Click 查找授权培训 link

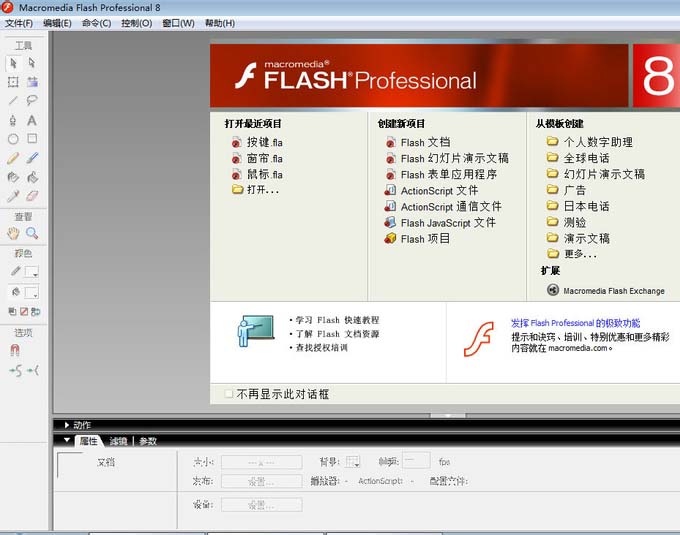(x=321, y=348)
